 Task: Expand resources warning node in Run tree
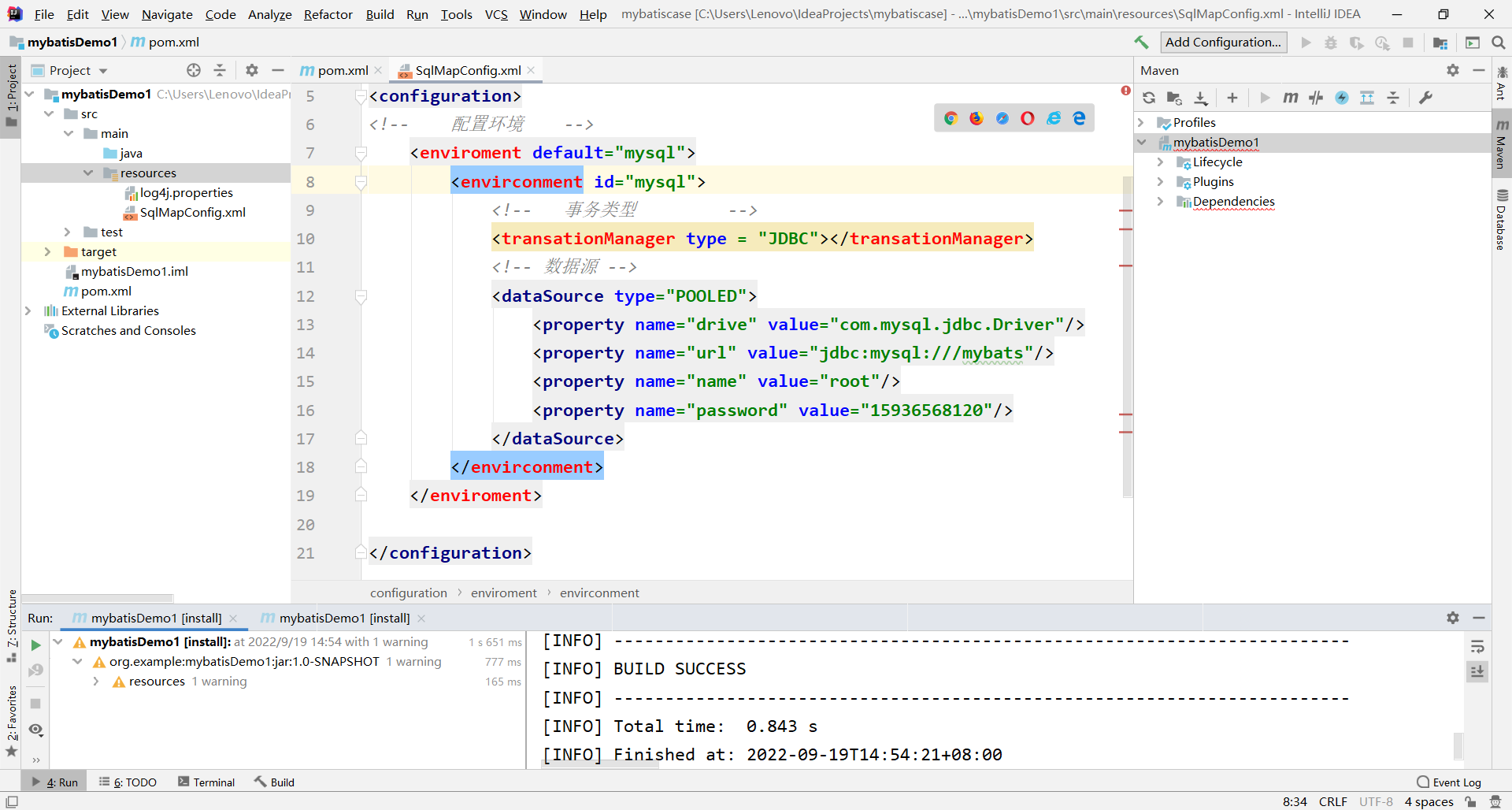(x=96, y=681)
